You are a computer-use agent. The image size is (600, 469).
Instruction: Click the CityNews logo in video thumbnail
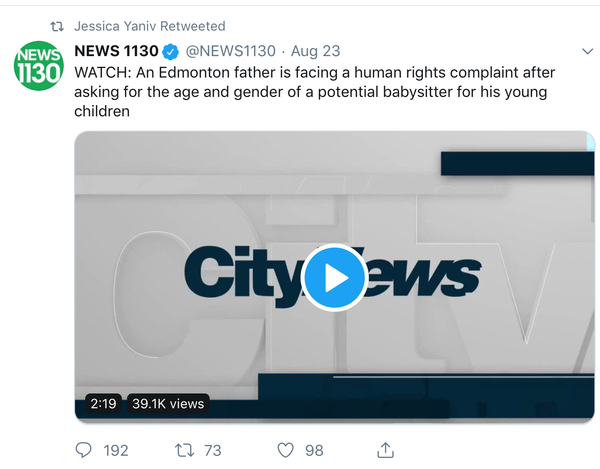tap(240, 275)
